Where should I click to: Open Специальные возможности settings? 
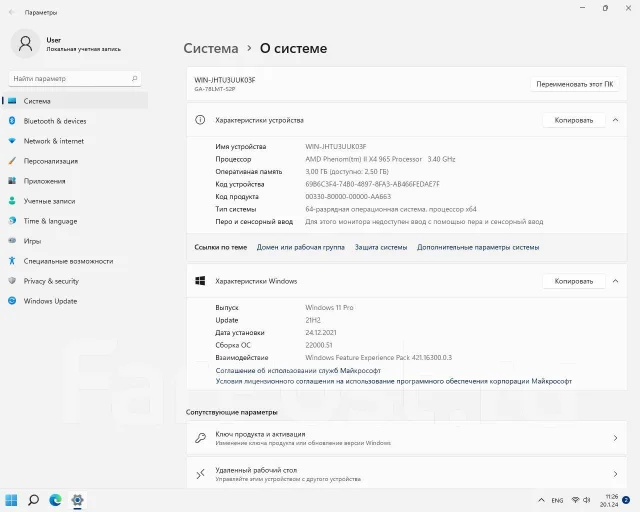point(75,261)
